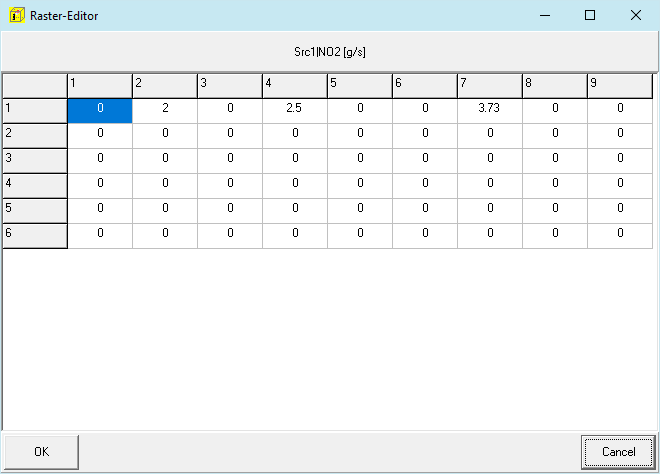
Task: Select cell in row 6 column 8
Action: (555, 236)
